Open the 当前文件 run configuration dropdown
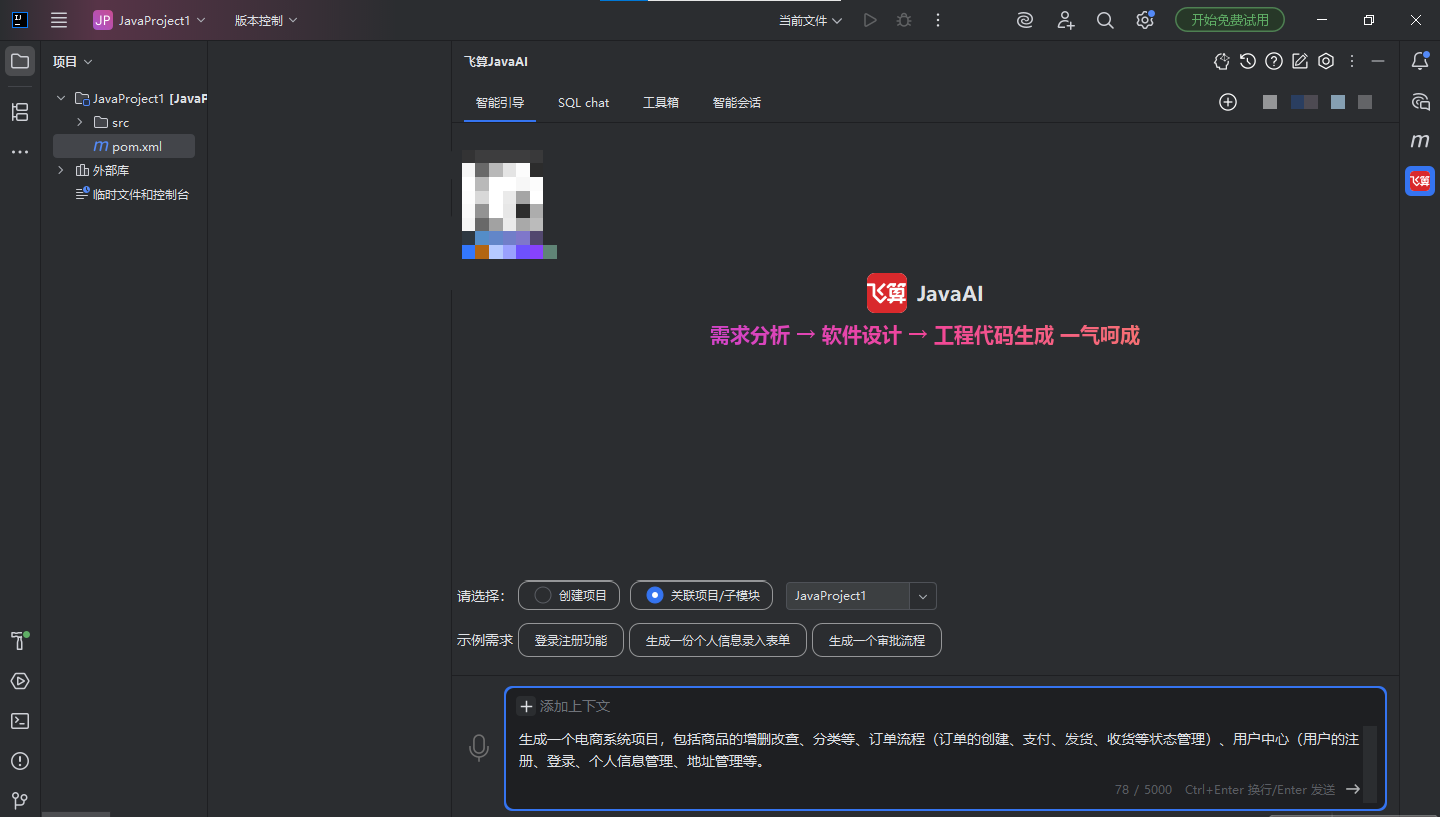 pos(810,20)
